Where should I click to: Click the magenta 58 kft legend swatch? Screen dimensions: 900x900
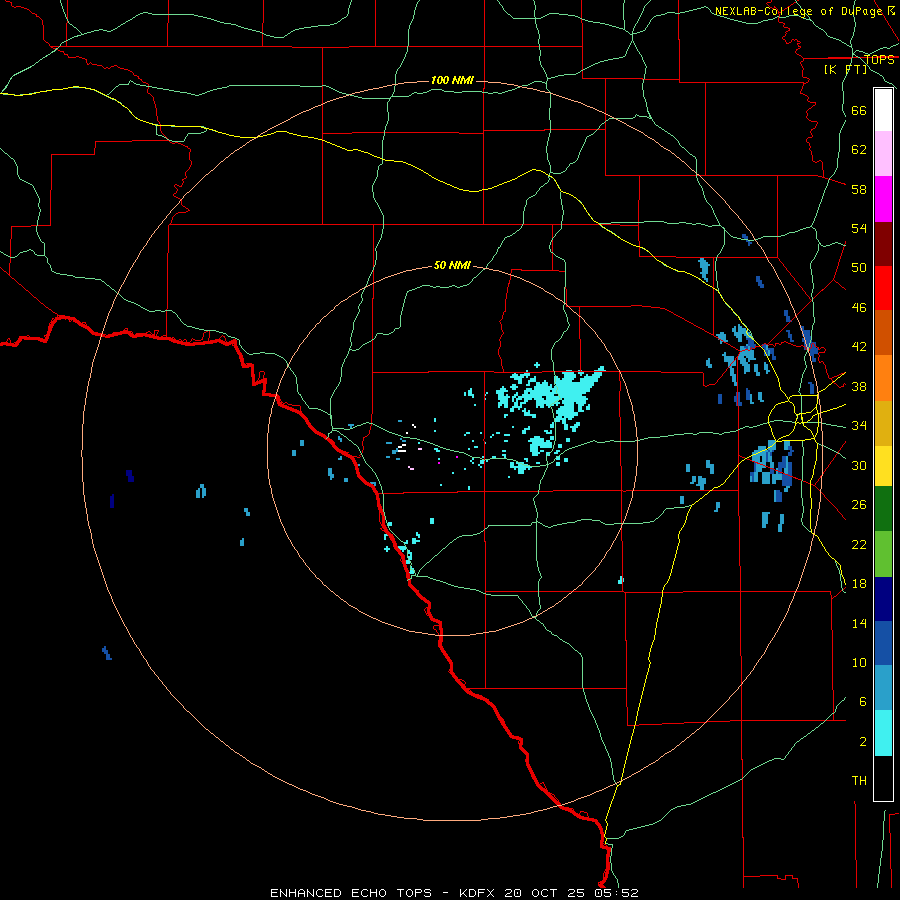(x=883, y=199)
